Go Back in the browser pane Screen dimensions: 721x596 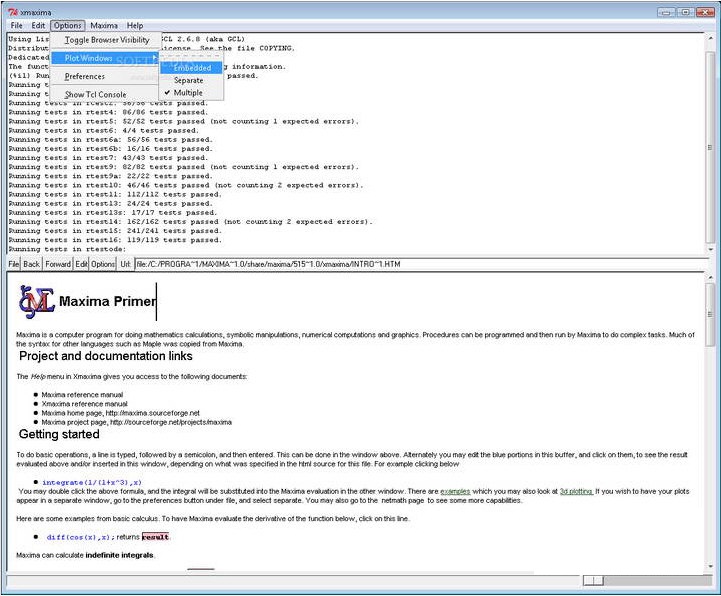click(x=31, y=264)
